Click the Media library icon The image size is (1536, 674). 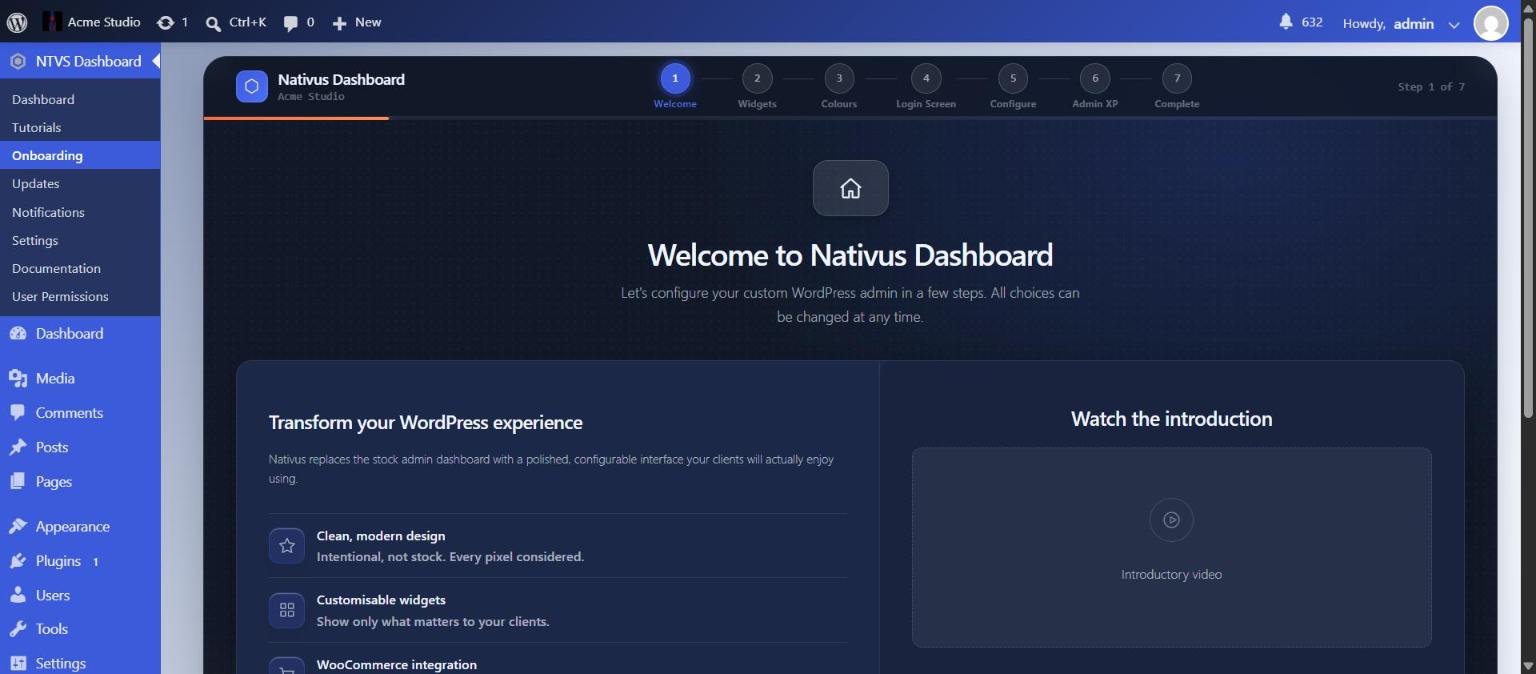(x=18, y=378)
